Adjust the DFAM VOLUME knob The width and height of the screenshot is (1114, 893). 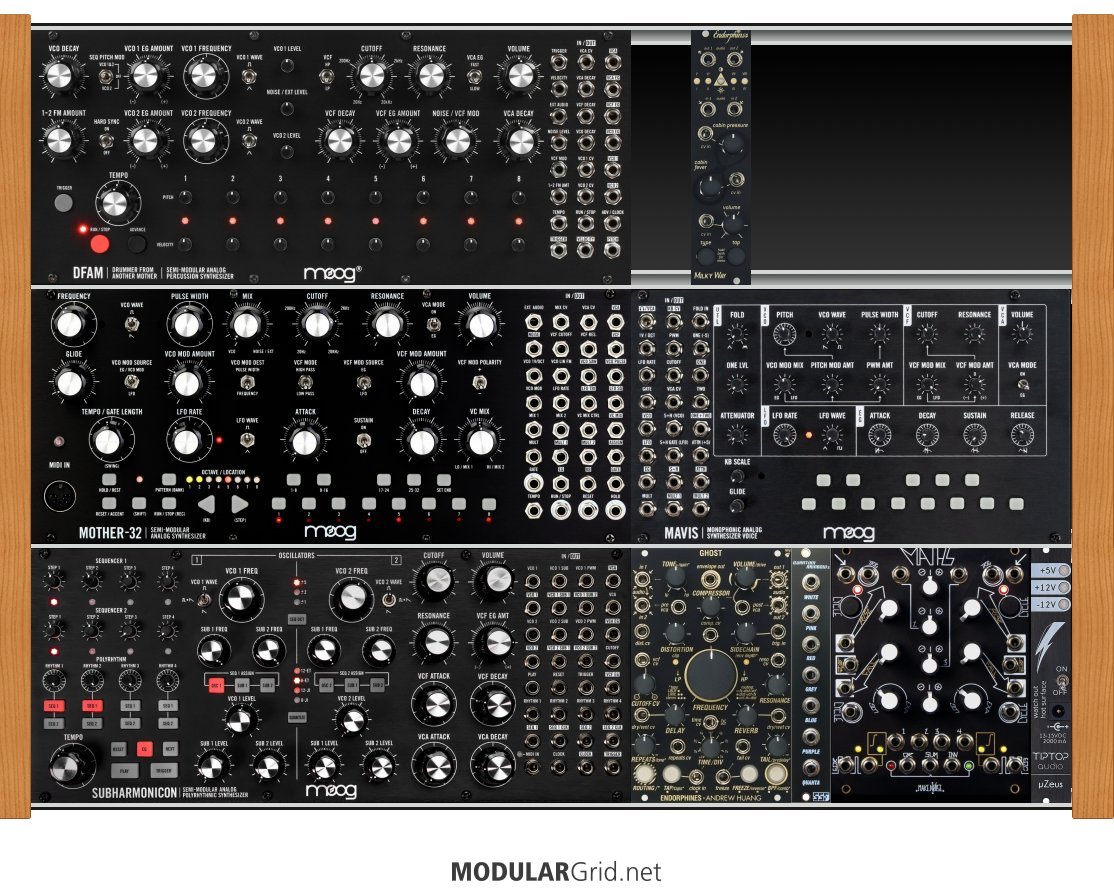coord(521,76)
